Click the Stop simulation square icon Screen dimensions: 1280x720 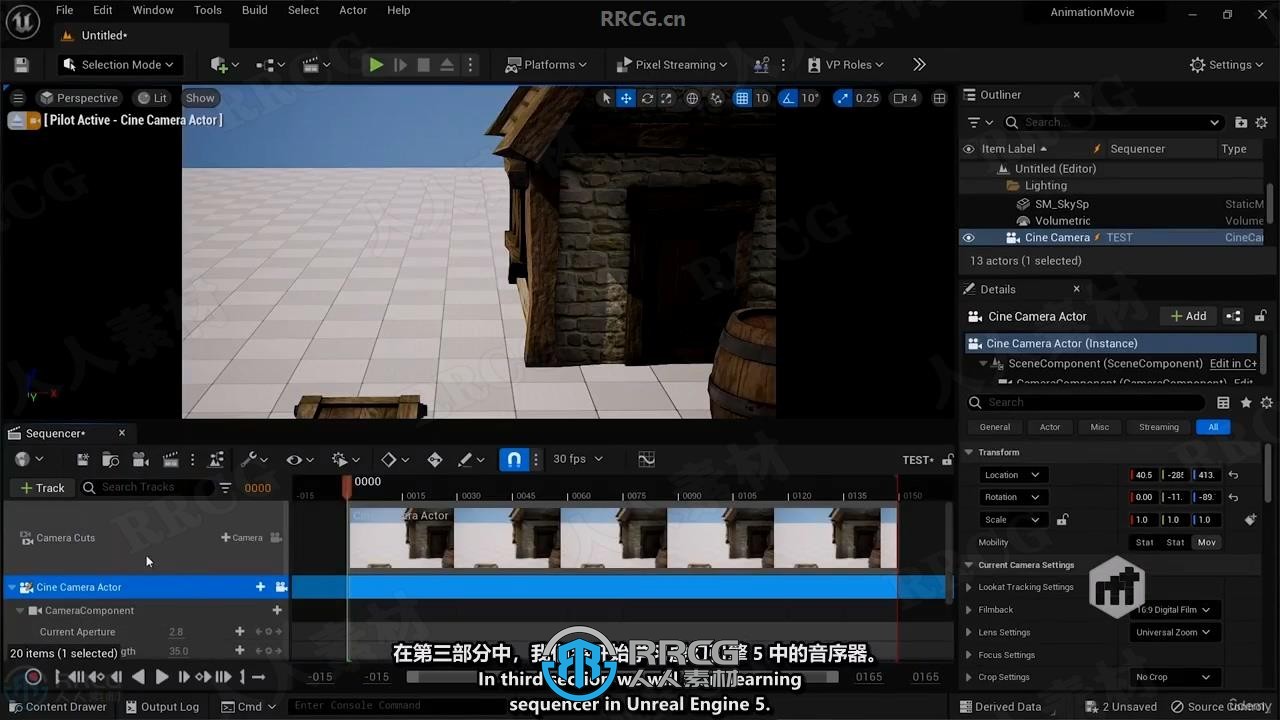tap(423, 65)
